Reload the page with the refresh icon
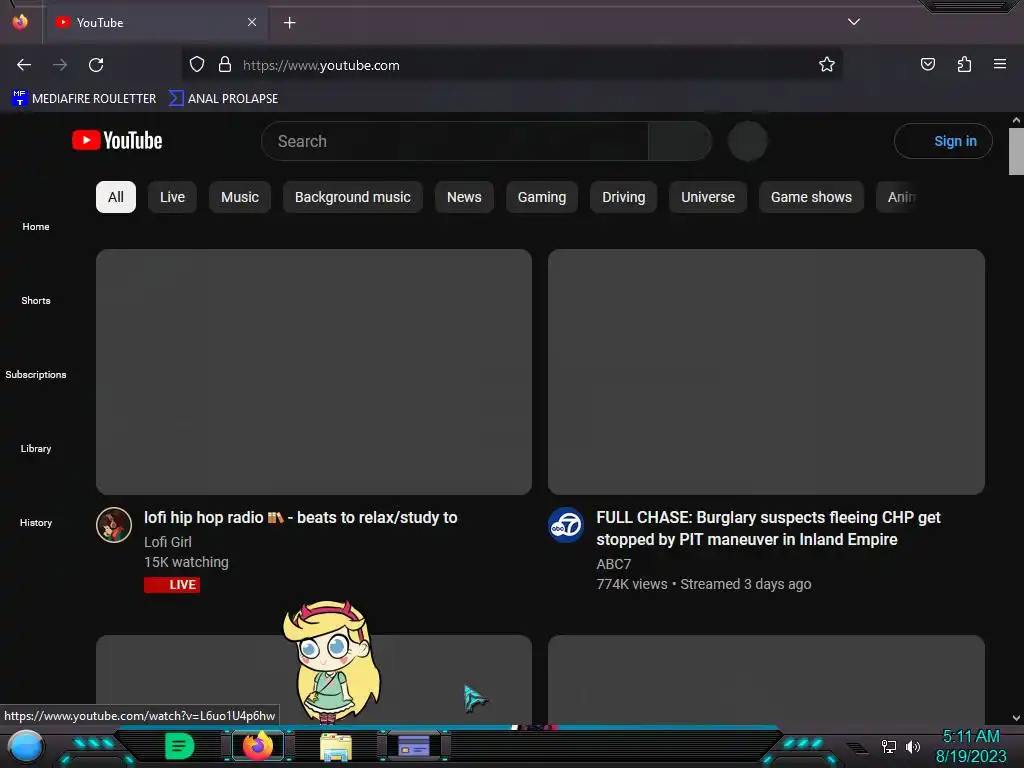 point(96,65)
